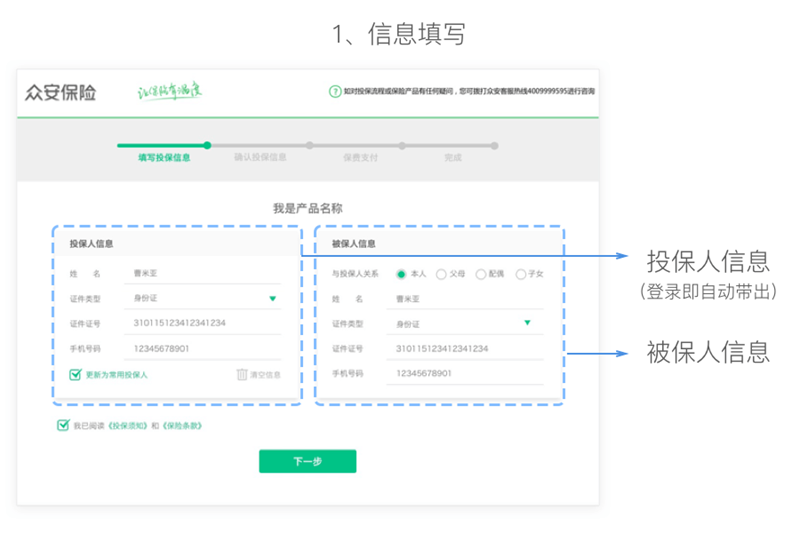This screenshot has width=800, height=535.
Task: Click the 填写投保信息 step dot
Action: tap(207, 146)
